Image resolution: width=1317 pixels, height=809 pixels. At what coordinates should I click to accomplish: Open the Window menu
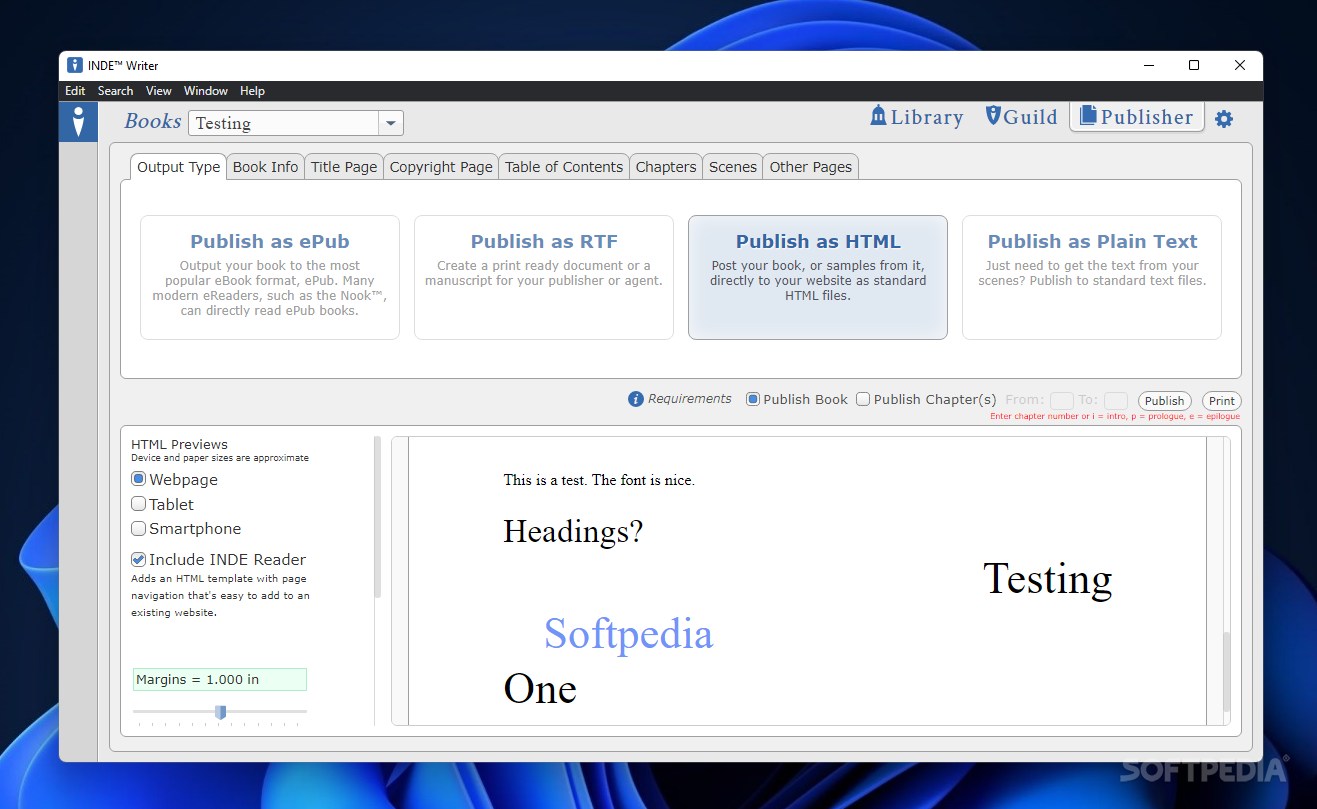206,91
